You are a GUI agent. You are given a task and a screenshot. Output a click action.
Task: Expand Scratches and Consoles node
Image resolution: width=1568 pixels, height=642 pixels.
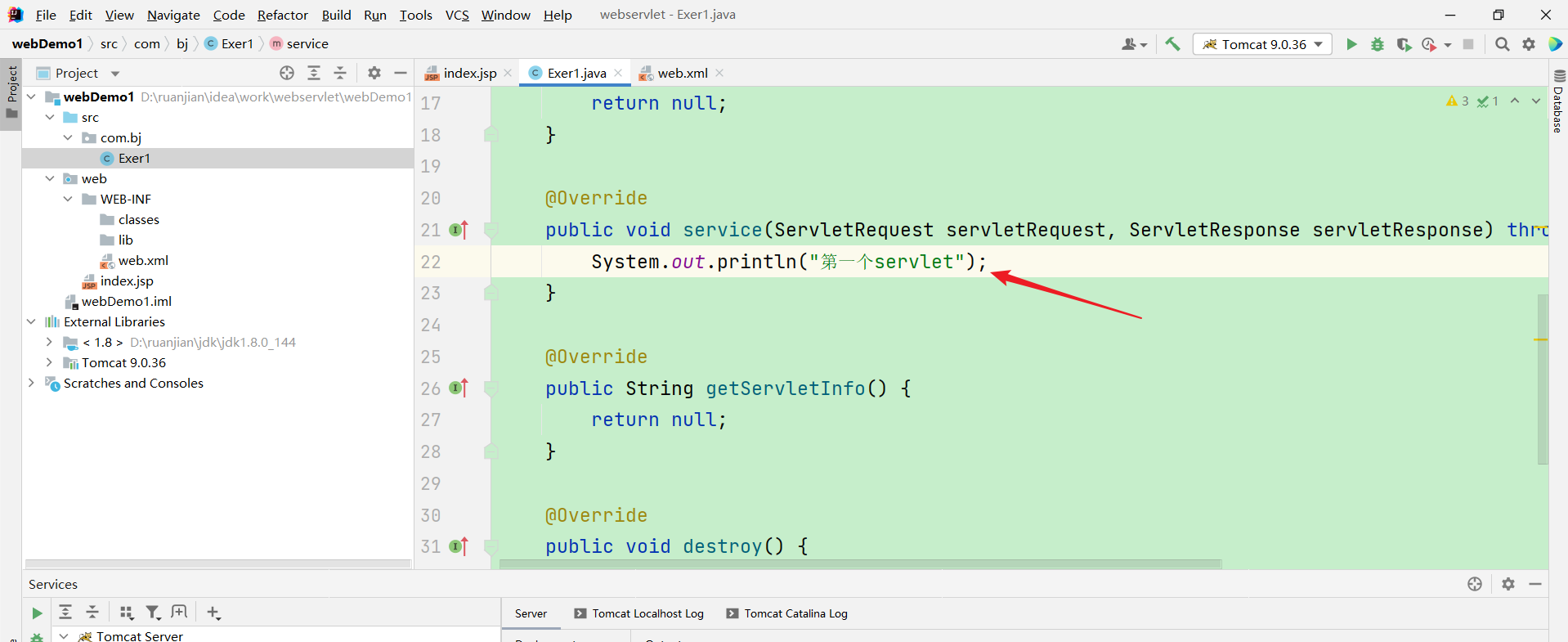tap(31, 383)
